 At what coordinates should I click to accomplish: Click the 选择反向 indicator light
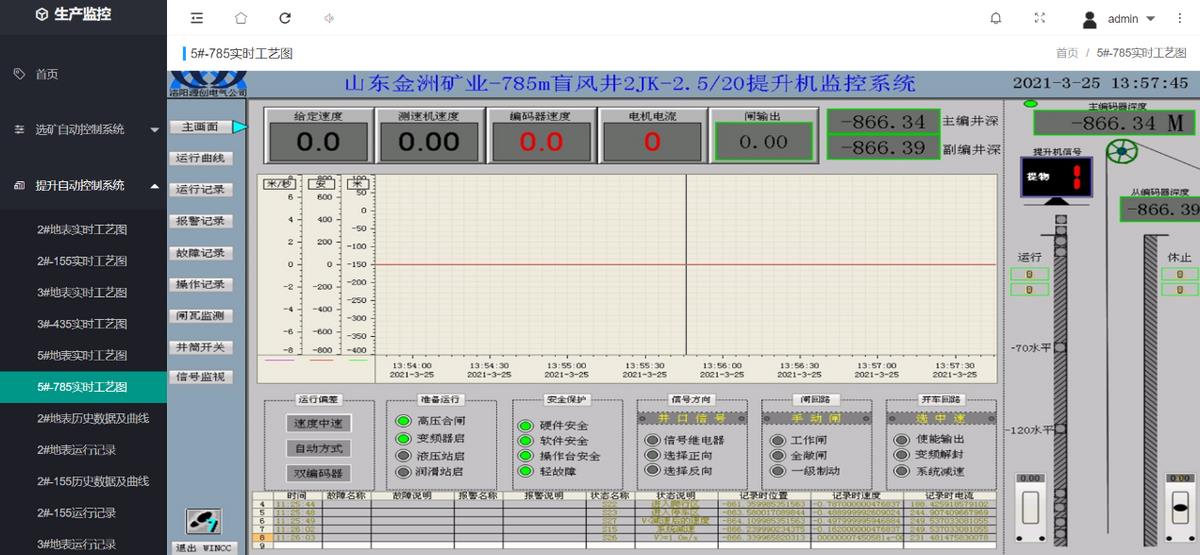(x=651, y=470)
